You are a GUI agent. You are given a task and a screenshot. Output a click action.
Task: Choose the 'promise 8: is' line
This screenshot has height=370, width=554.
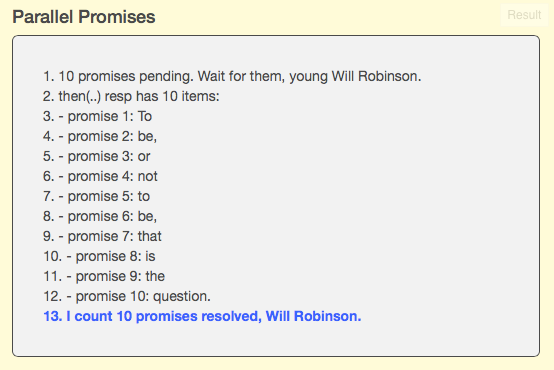99,256
